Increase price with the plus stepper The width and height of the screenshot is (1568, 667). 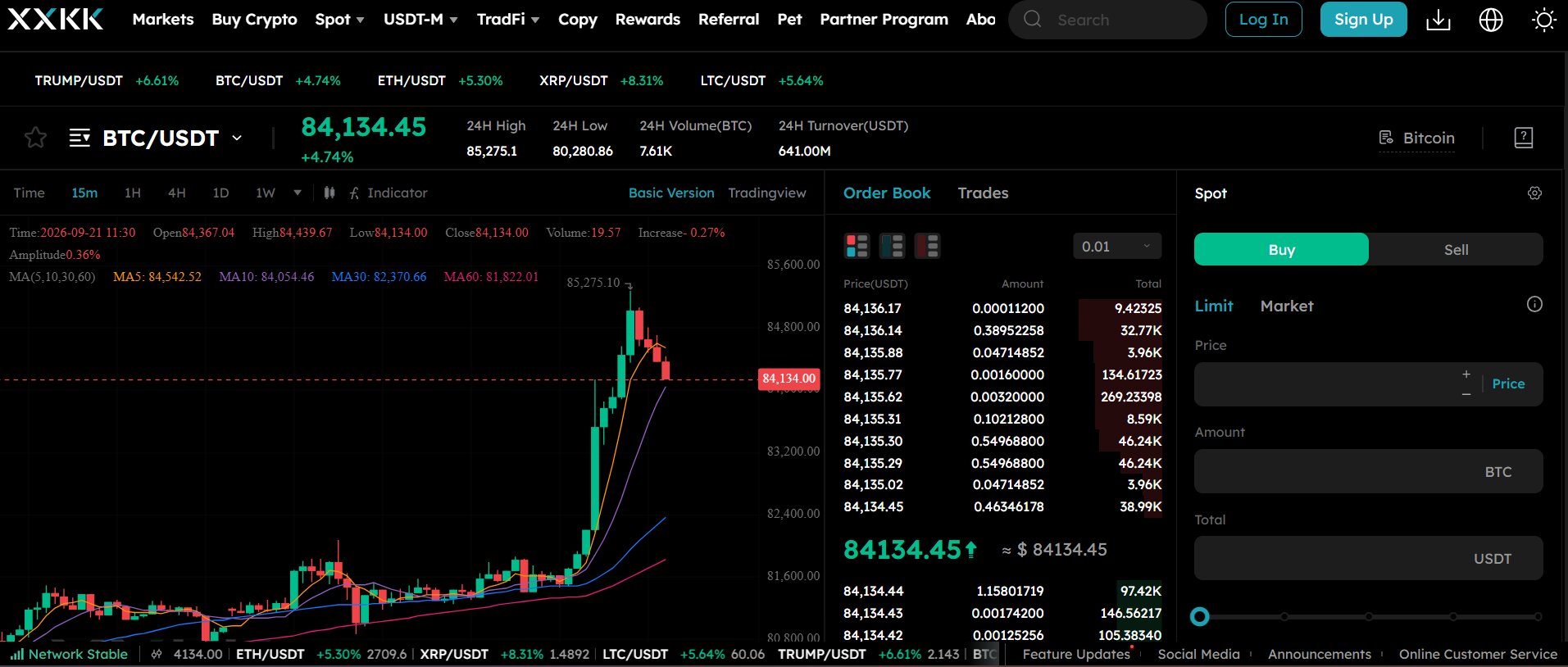(x=1466, y=374)
